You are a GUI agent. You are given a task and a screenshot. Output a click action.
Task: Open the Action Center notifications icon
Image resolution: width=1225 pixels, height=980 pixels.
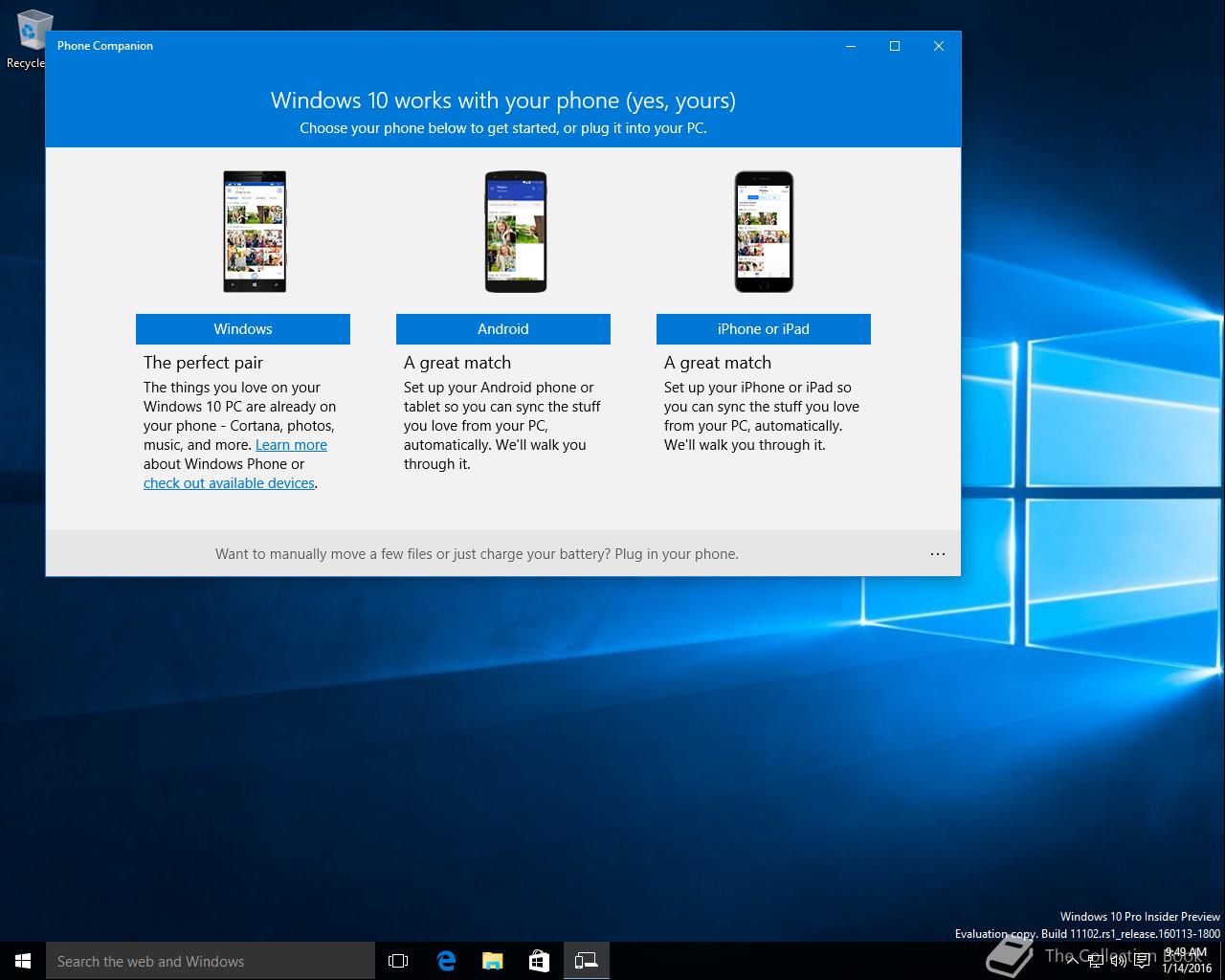[x=1142, y=961]
